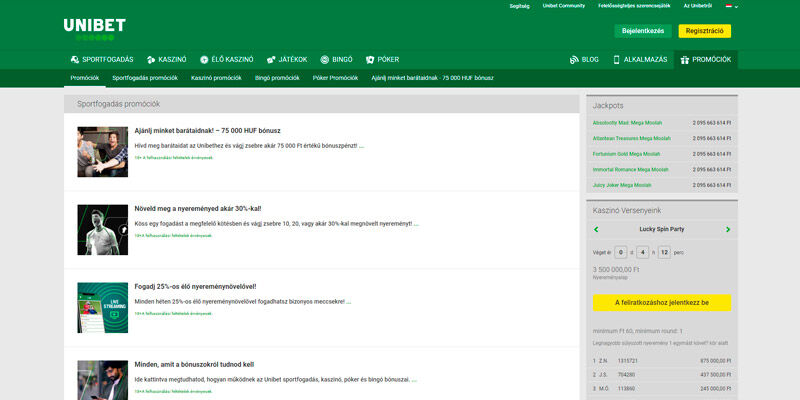Select Kaszinó promóciók sub-tab
Image resolution: width=800 pixels, height=400 pixels.
[x=216, y=78]
